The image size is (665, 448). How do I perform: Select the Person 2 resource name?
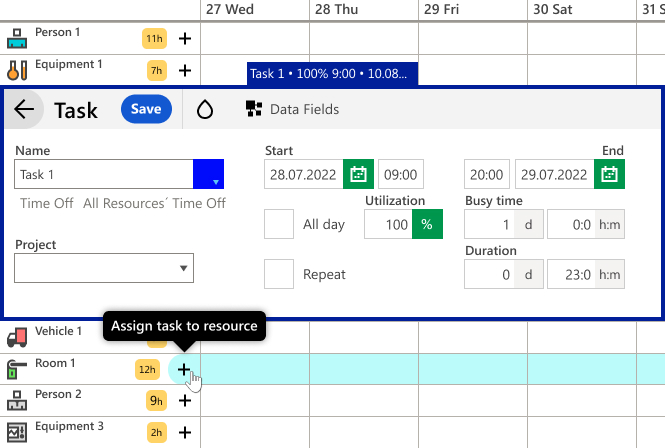(x=58, y=394)
